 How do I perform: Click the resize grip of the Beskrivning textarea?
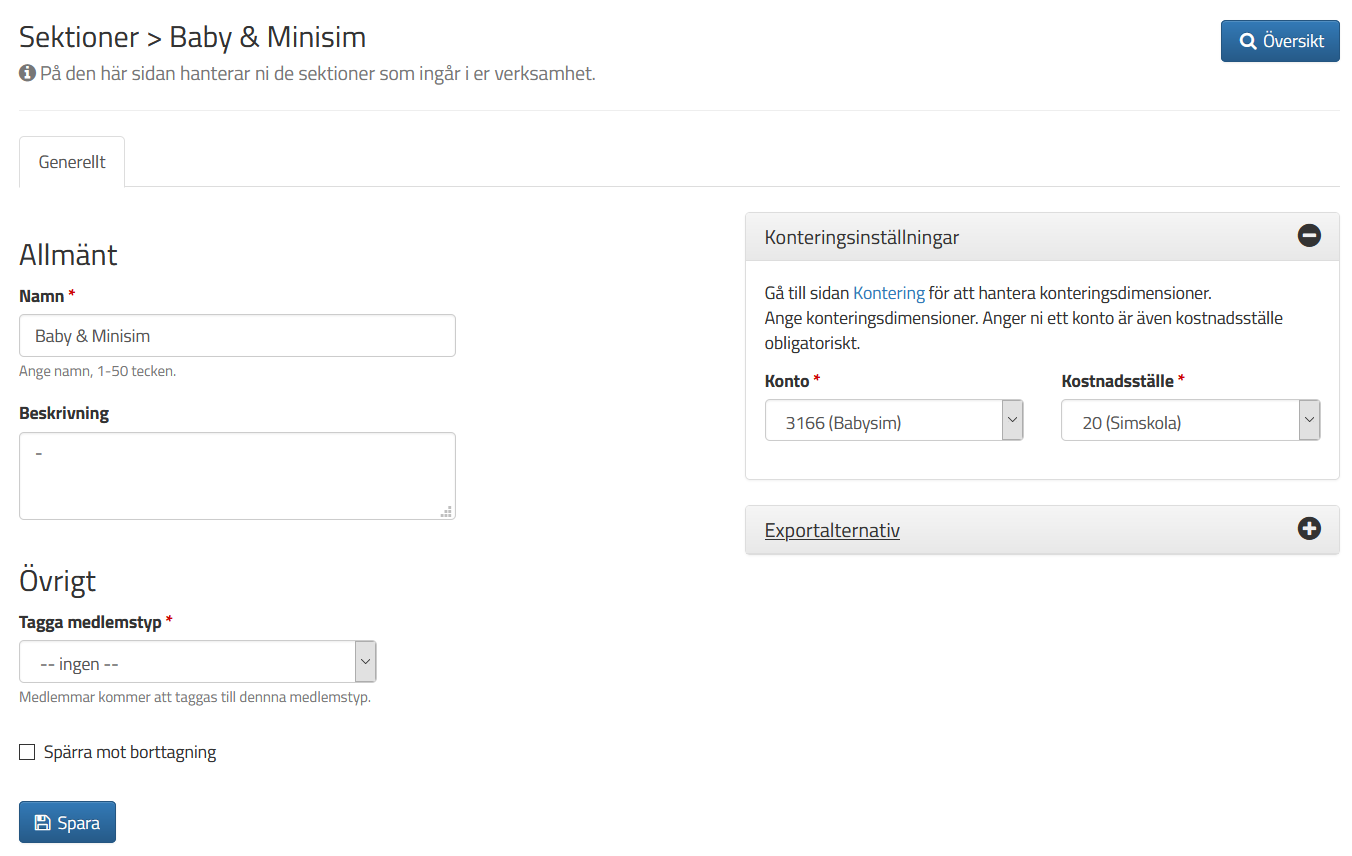click(x=446, y=511)
